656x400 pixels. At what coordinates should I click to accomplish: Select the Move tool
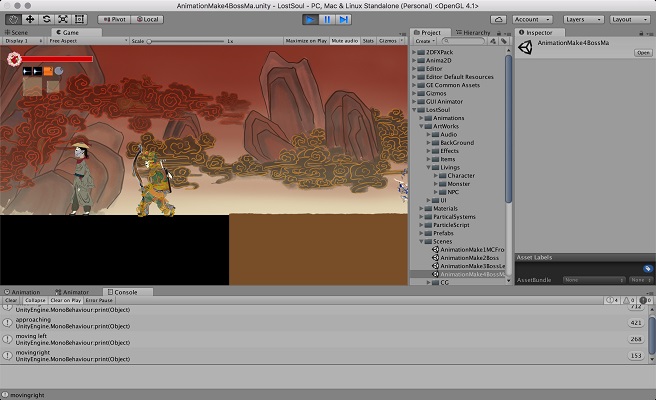coord(29,19)
